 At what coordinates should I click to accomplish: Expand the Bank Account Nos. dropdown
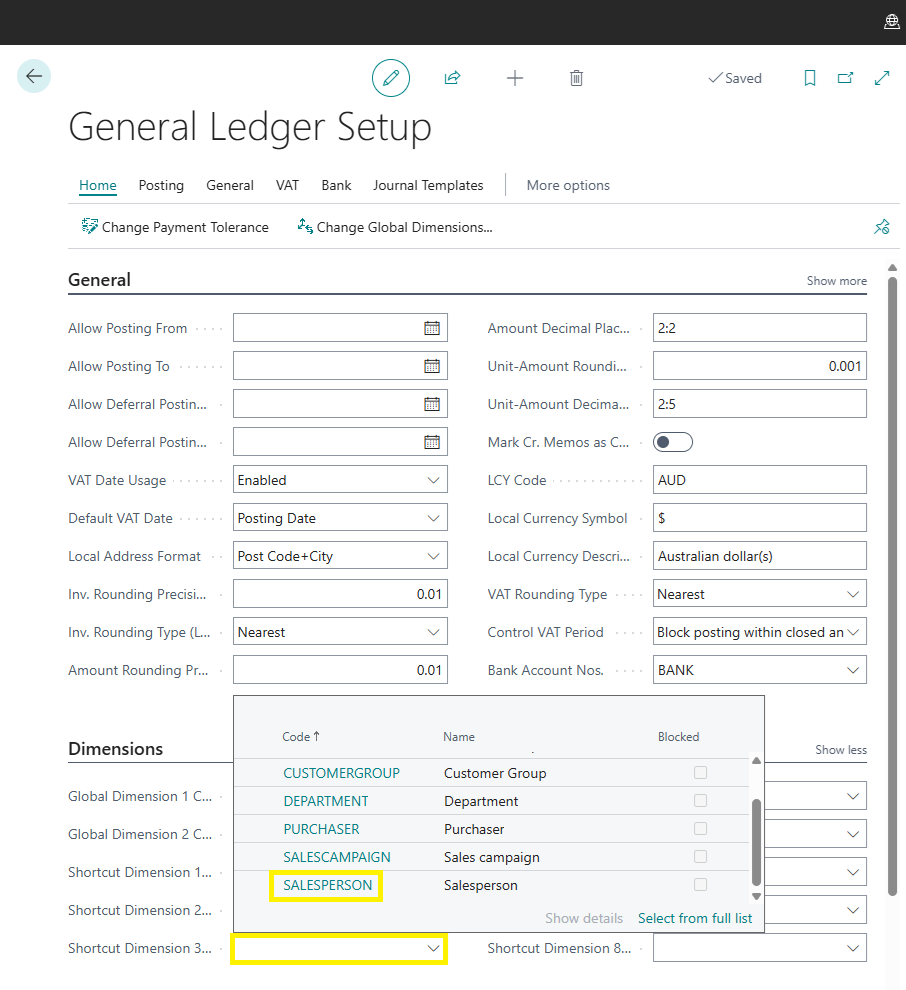coord(853,670)
